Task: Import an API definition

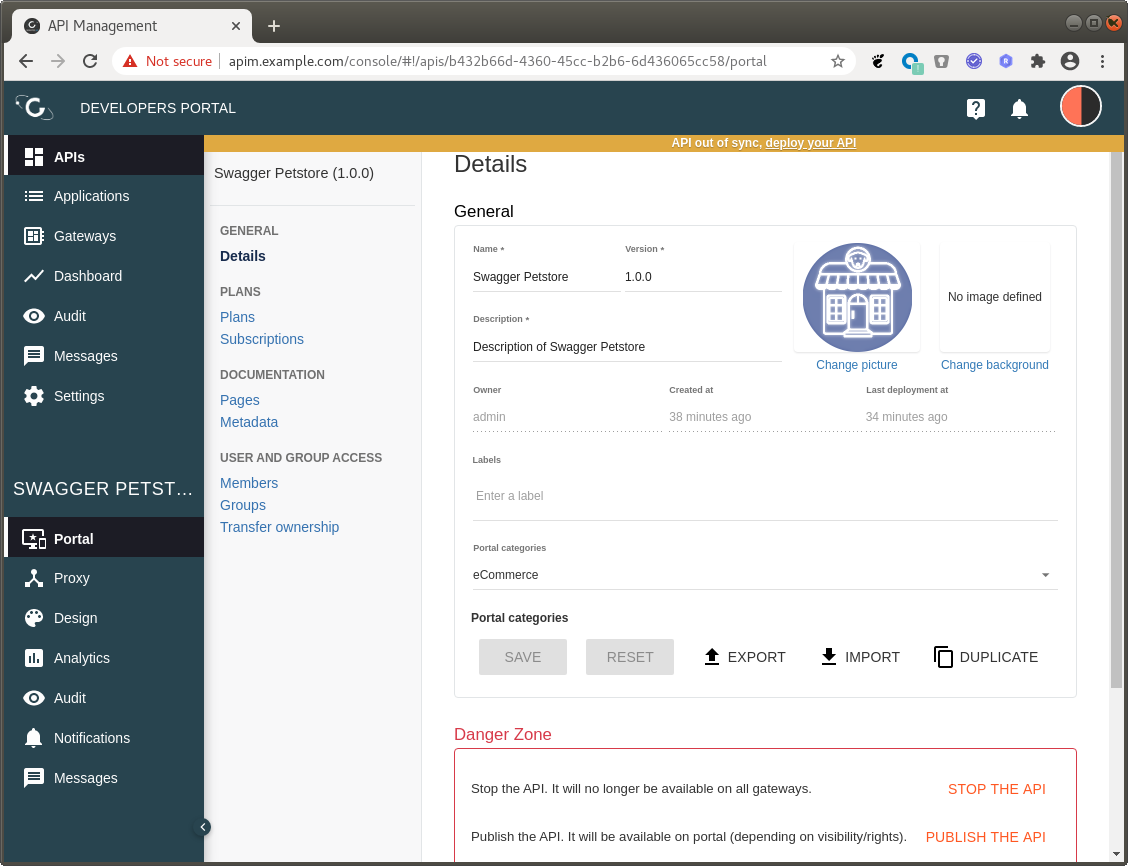Action: point(860,657)
